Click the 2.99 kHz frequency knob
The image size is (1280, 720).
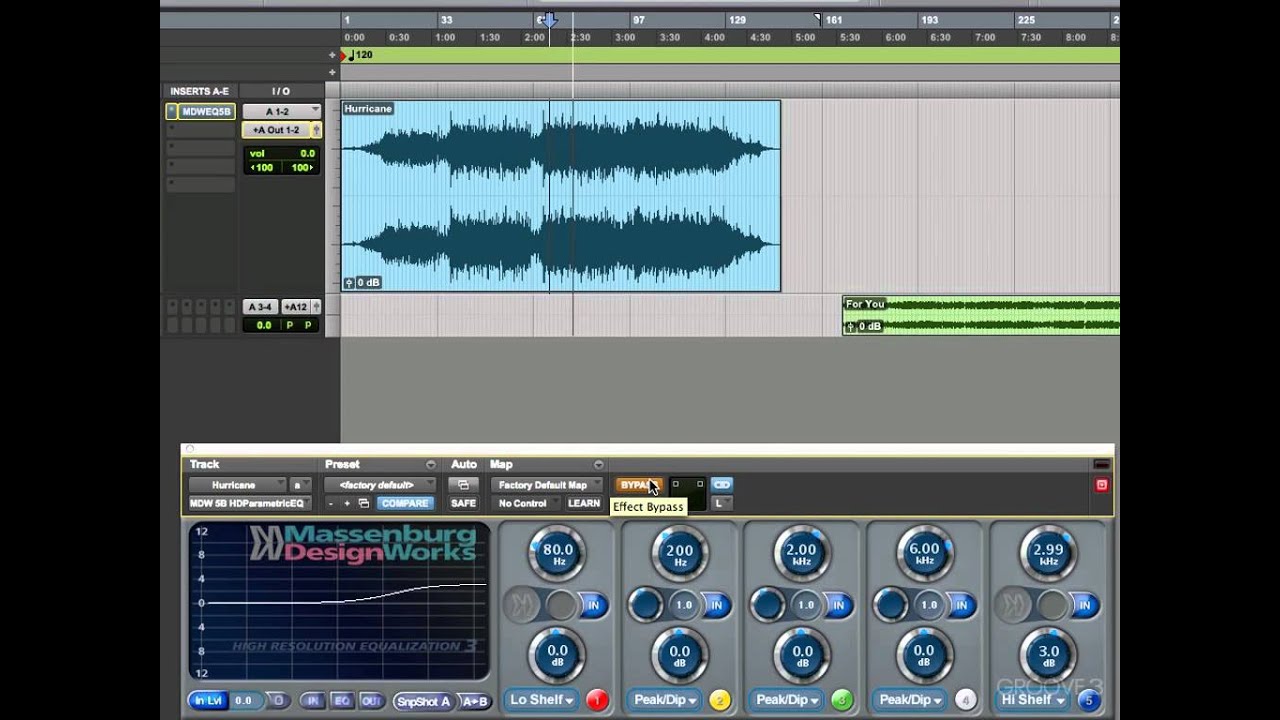pos(1047,554)
